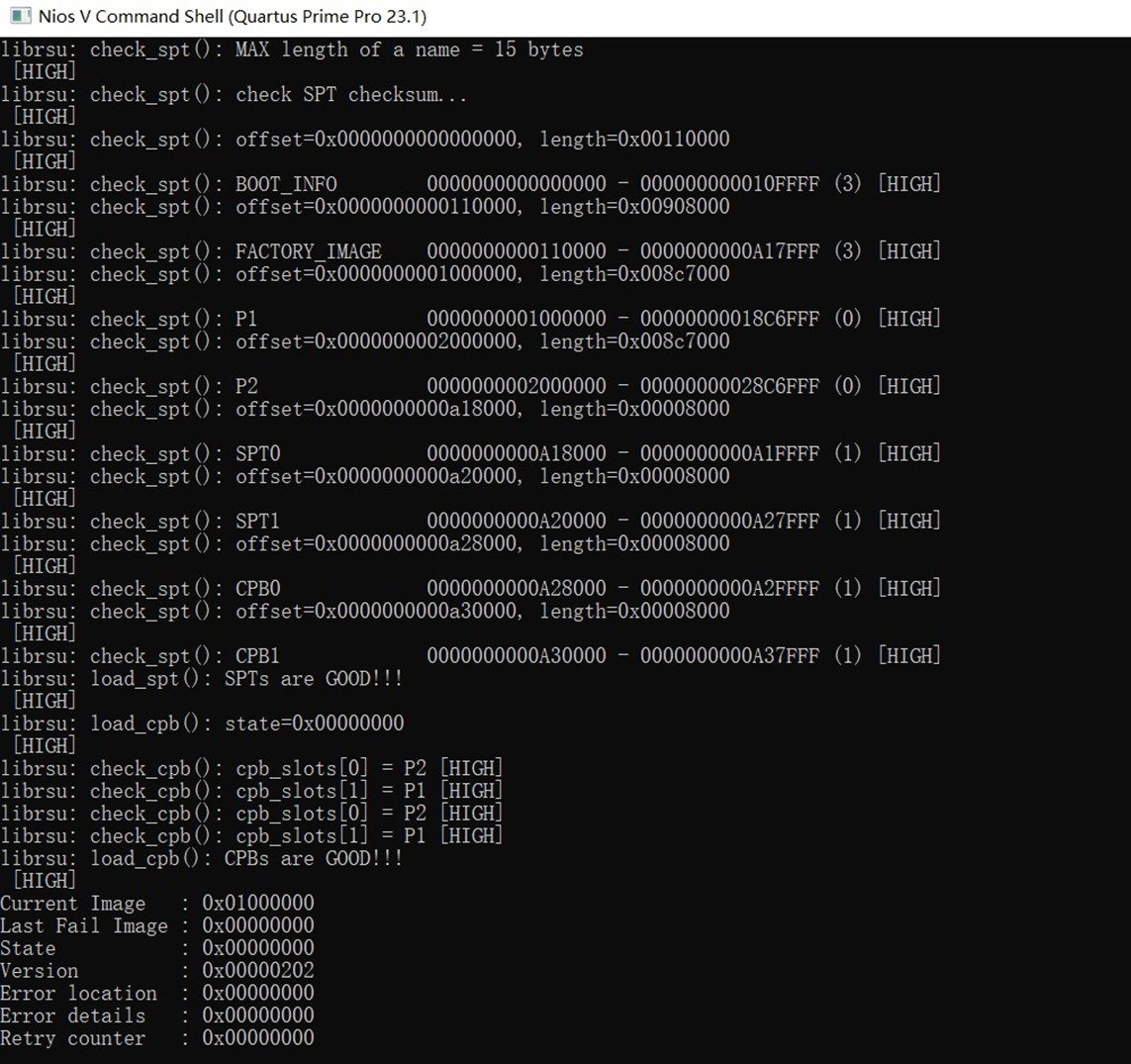Click the CPB1 partition name
The image size is (1131, 1064).
[x=257, y=655]
